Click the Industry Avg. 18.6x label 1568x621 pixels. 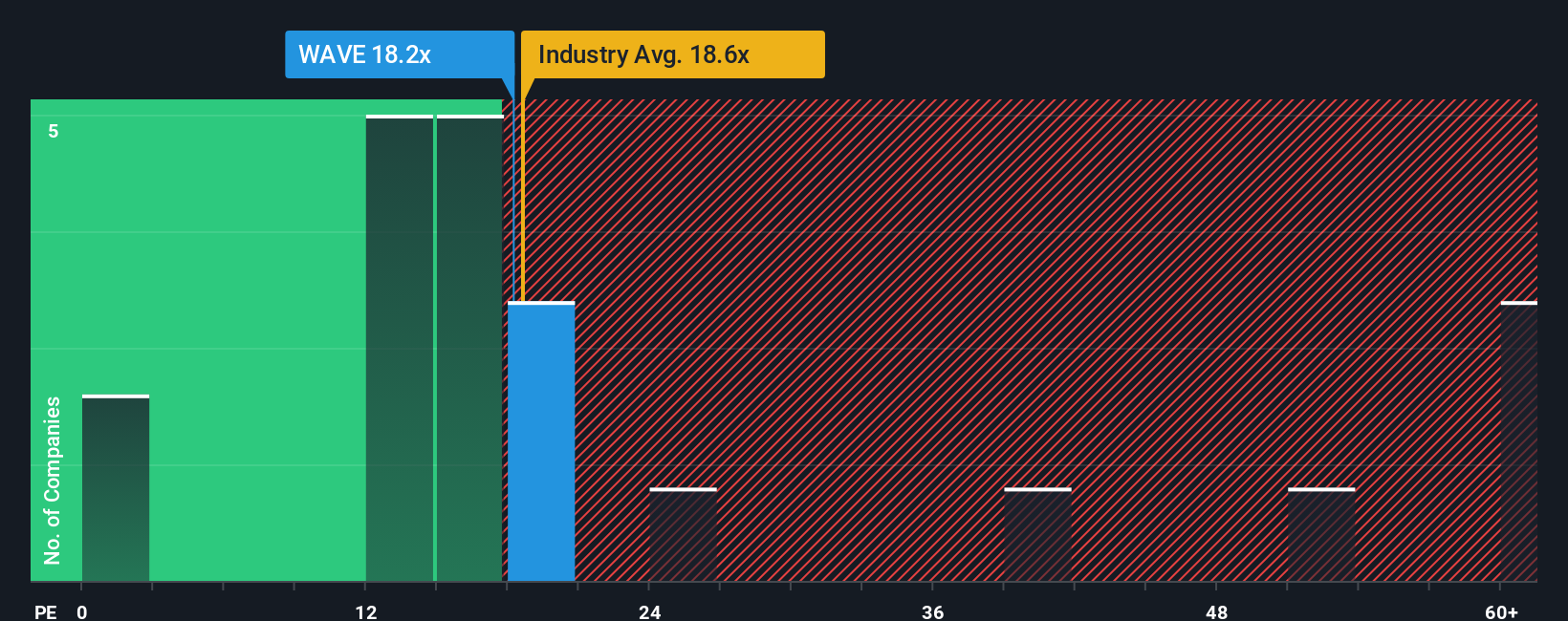[x=673, y=54]
